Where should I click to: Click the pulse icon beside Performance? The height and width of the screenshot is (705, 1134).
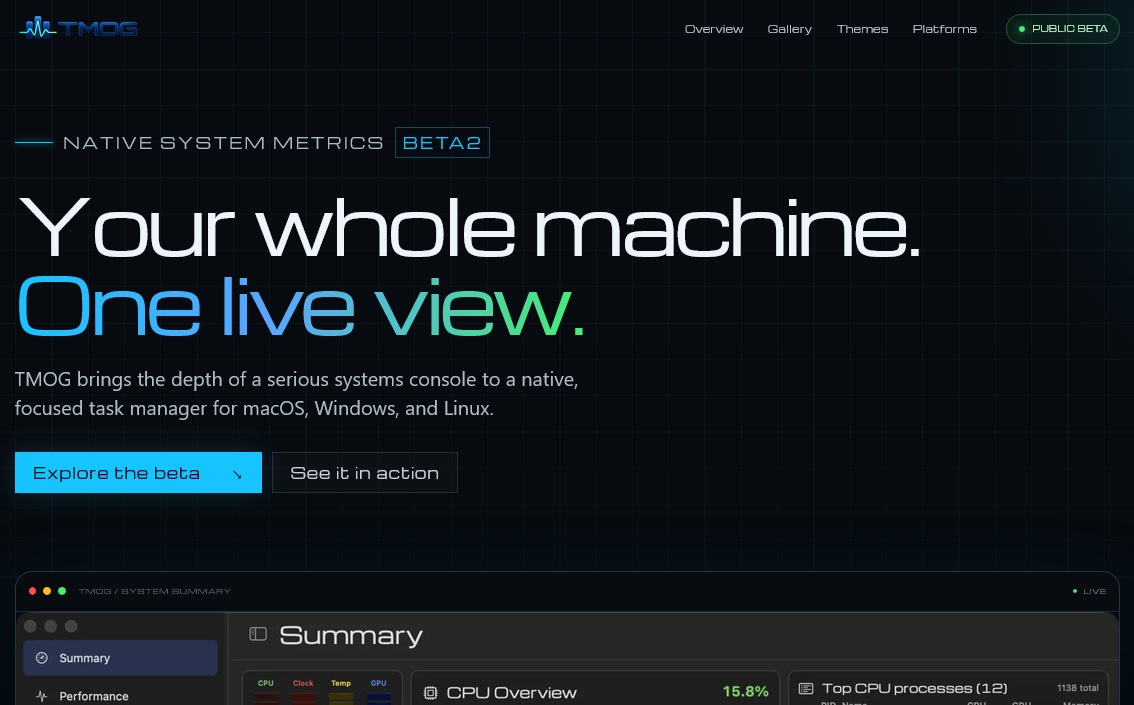42,696
